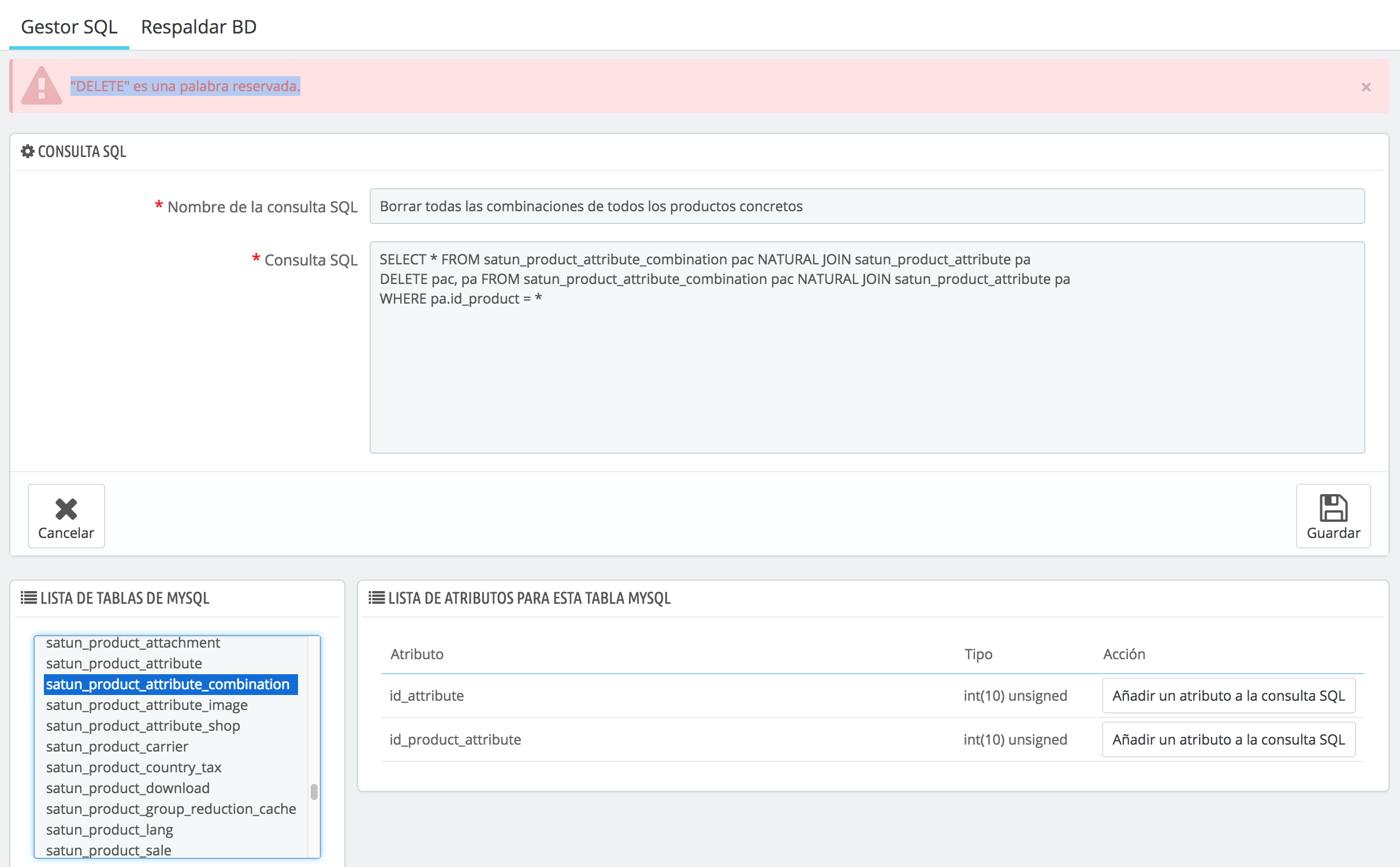This screenshot has width=1400, height=867.
Task: Focus the Nombre de la consulta SQL field
Action: pyautogui.click(x=866, y=206)
